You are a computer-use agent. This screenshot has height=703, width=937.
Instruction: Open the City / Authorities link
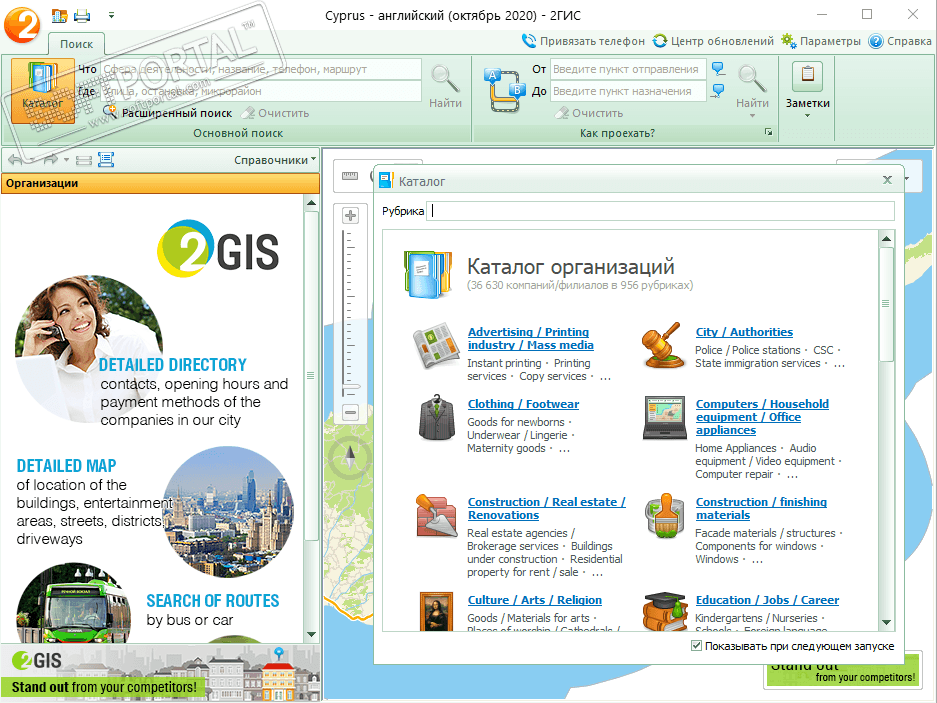[x=744, y=332]
